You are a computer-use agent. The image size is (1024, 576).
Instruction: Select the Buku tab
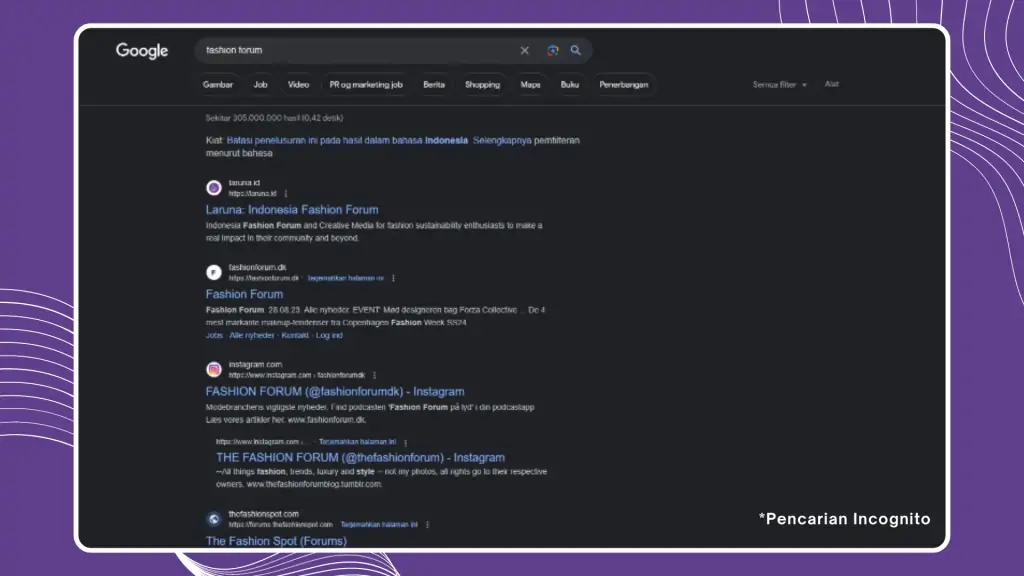(x=569, y=85)
